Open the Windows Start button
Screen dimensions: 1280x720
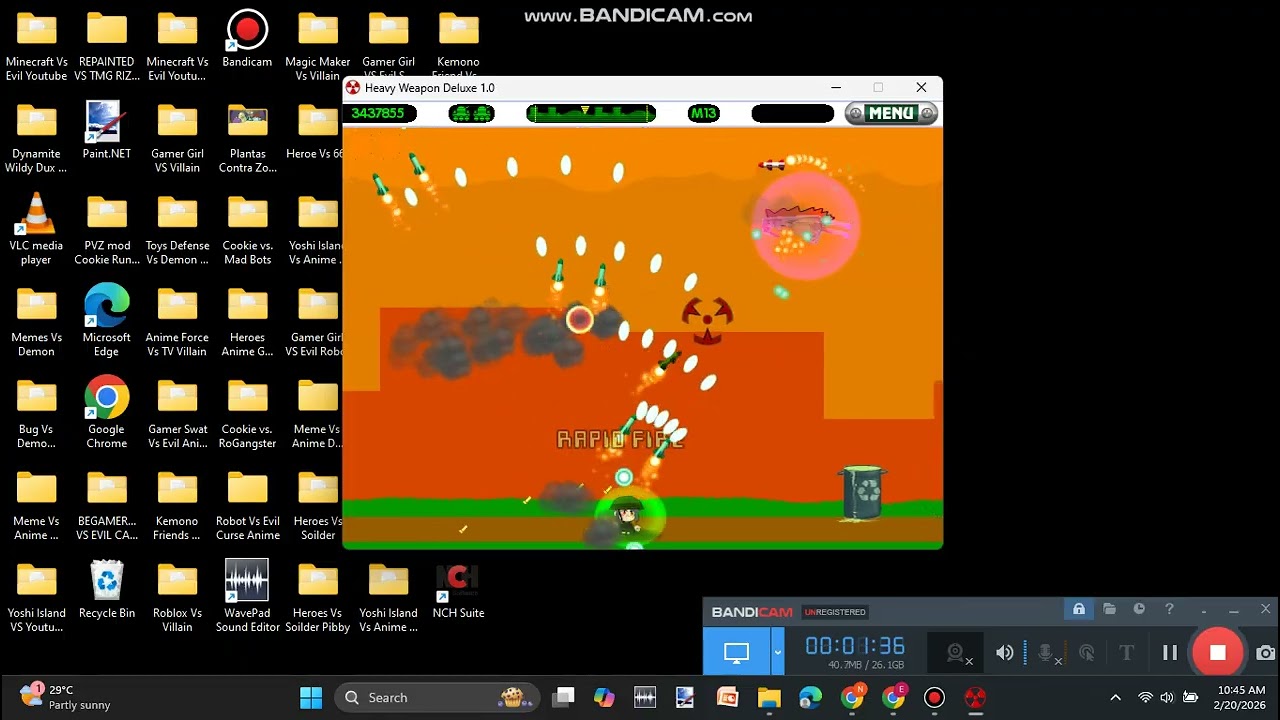coord(311,697)
